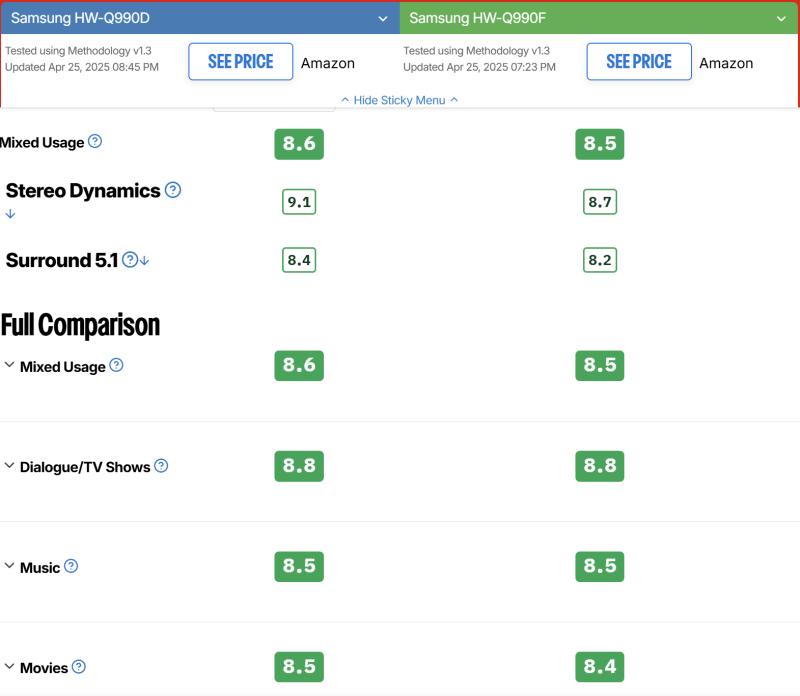Open Amazon link for HW-Q990D
Image resolution: width=800 pixels, height=696 pixels.
328,63
